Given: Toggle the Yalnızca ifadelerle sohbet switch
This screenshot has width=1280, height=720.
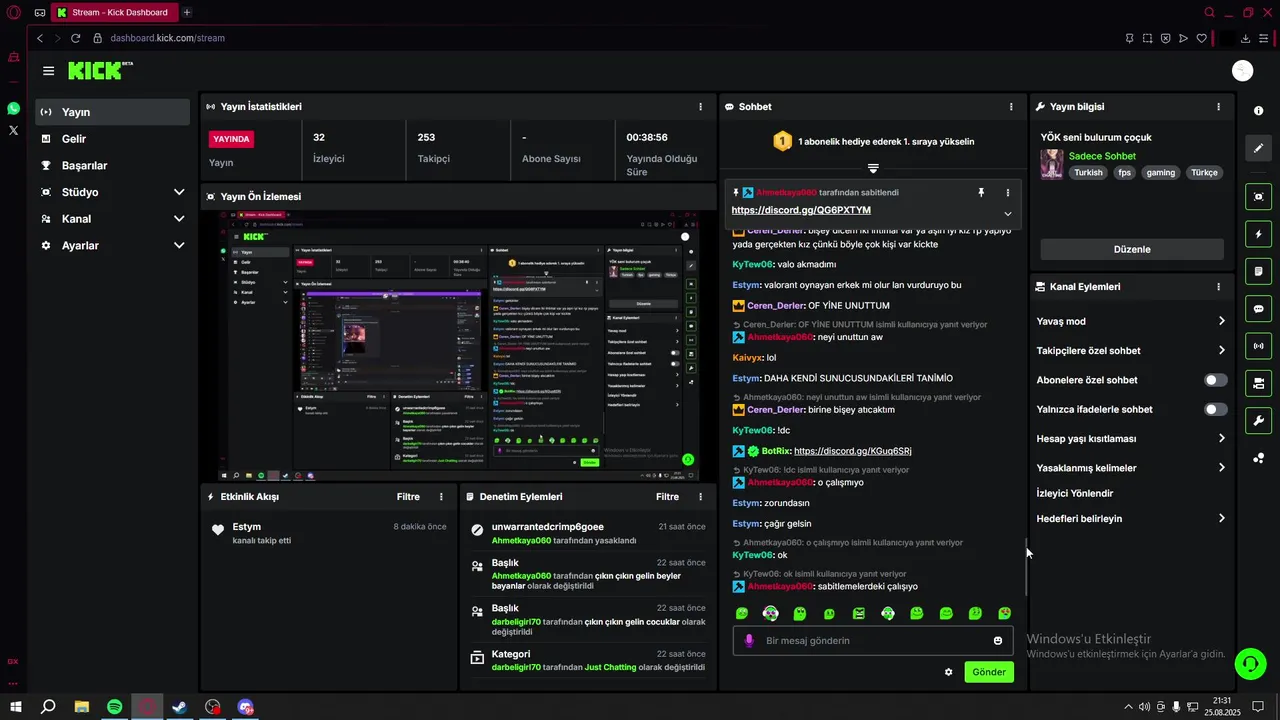Looking at the screenshot, I should (x=1215, y=409).
